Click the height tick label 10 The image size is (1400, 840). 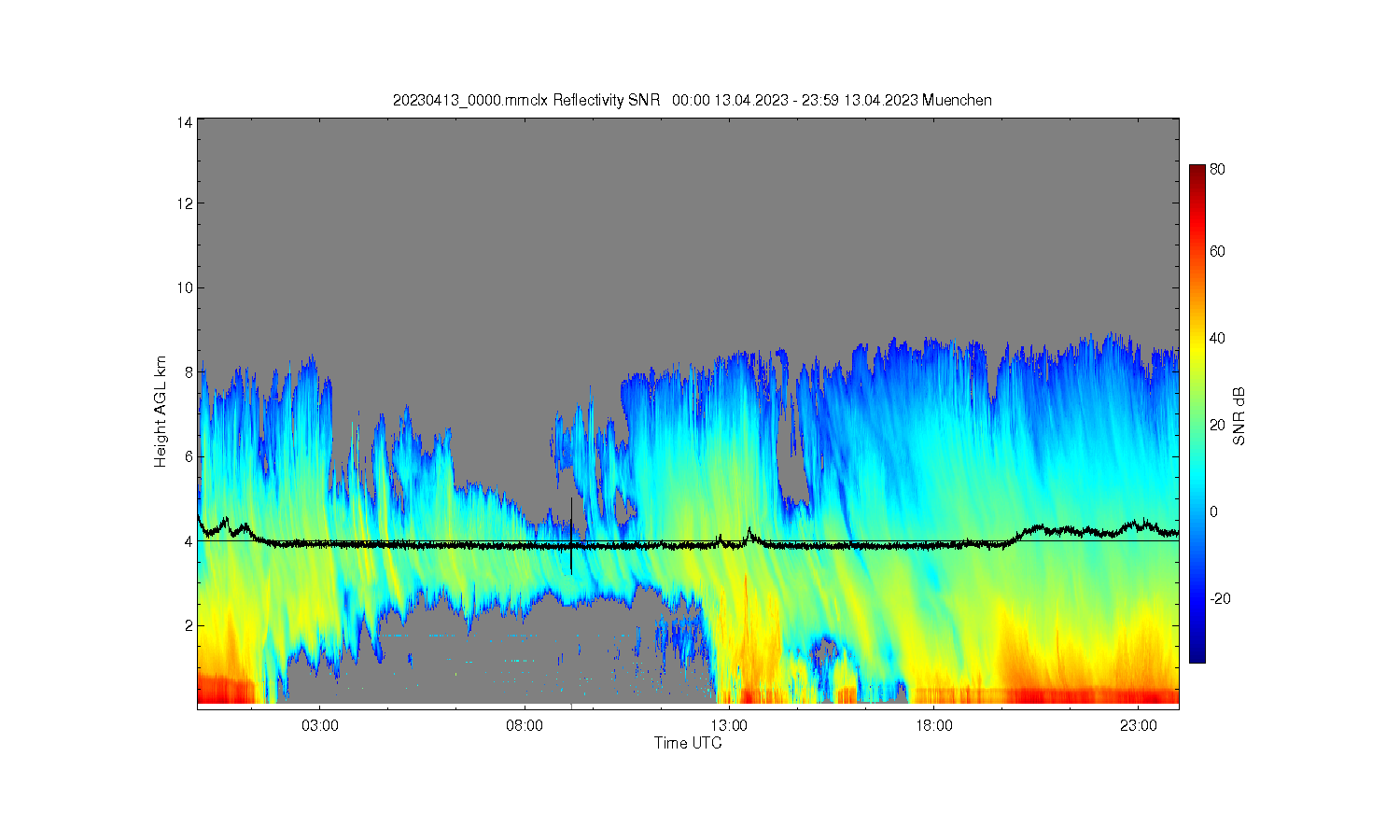tap(186, 287)
